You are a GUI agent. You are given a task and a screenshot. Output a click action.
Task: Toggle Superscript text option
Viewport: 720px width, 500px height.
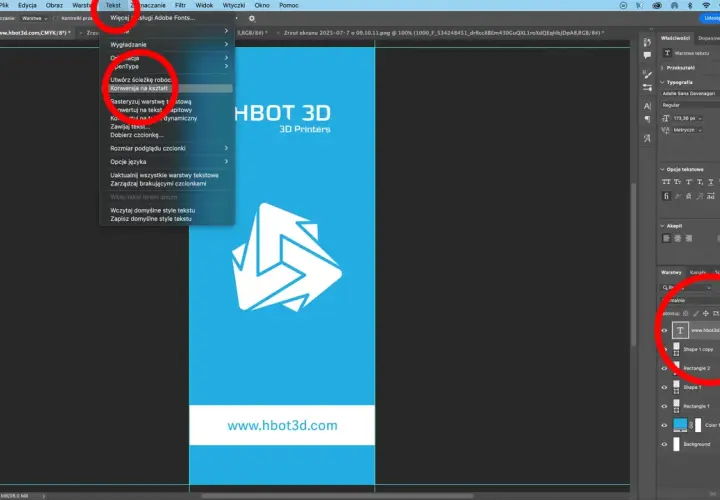[x=689, y=182]
